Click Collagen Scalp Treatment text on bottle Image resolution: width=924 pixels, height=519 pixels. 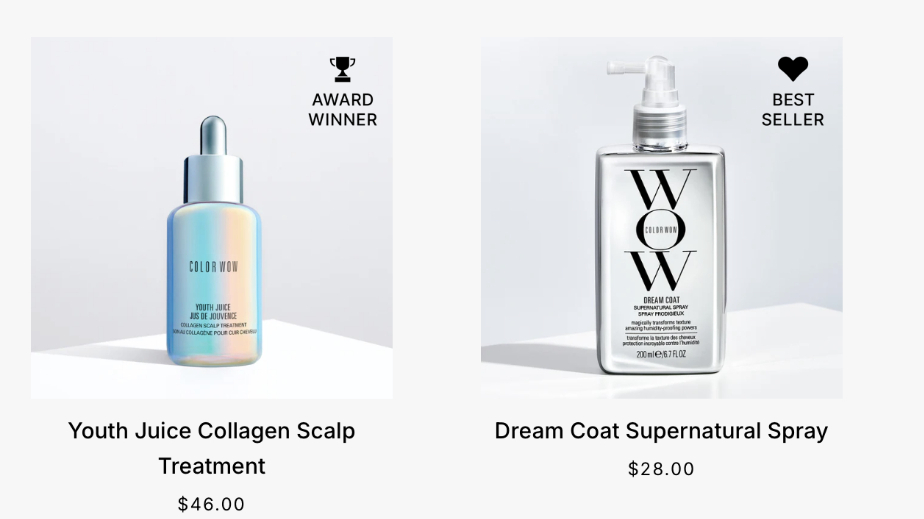point(213,325)
